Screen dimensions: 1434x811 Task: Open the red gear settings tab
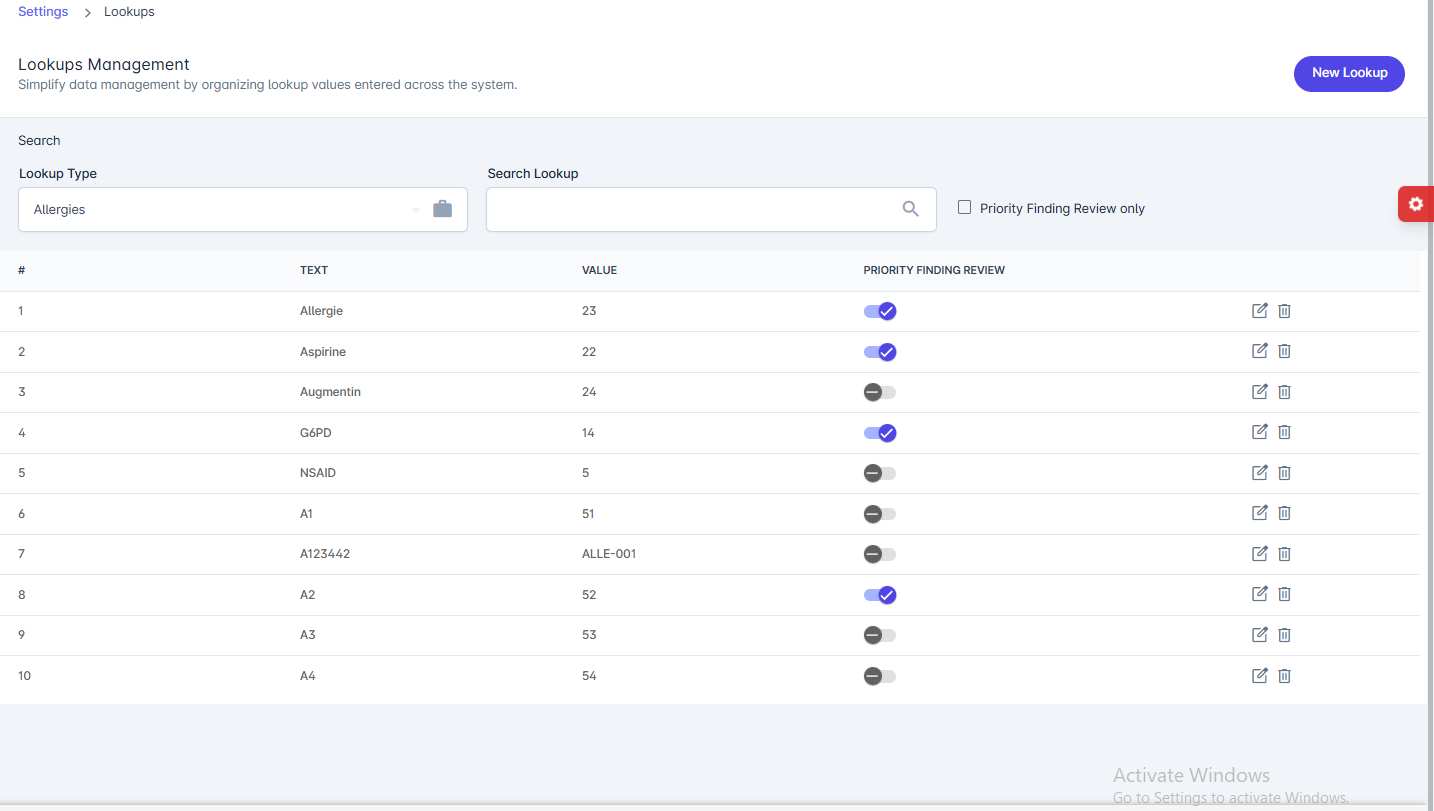[1415, 204]
